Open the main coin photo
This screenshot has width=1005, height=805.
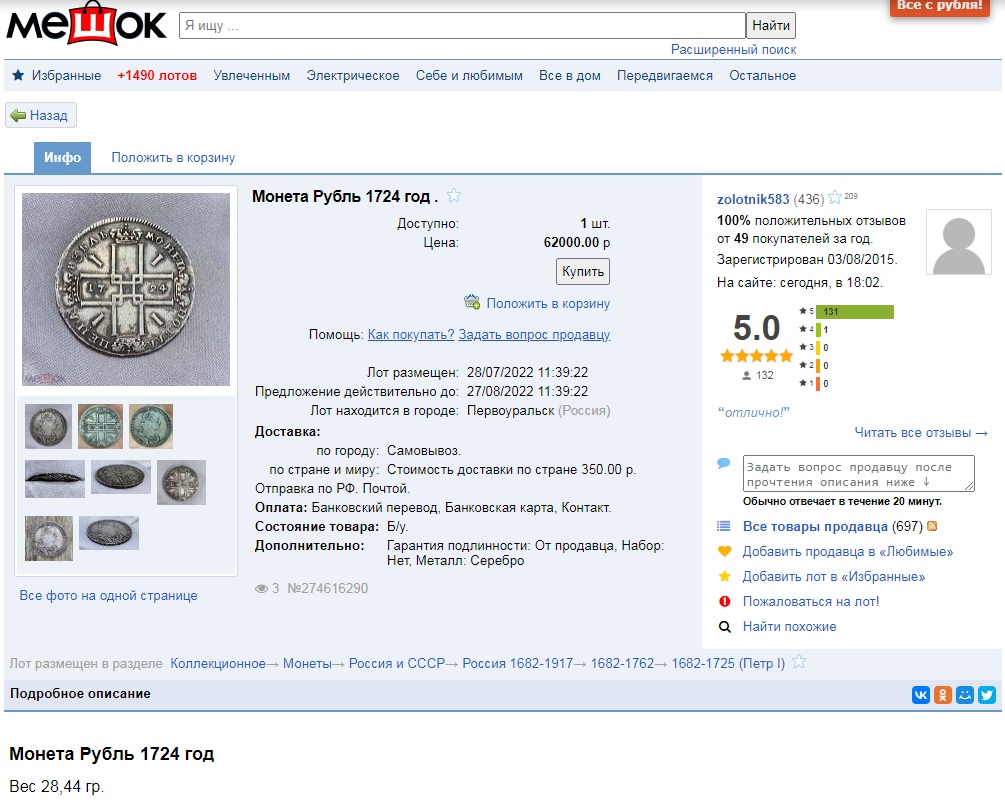pyautogui.click(x=126, y=289)
